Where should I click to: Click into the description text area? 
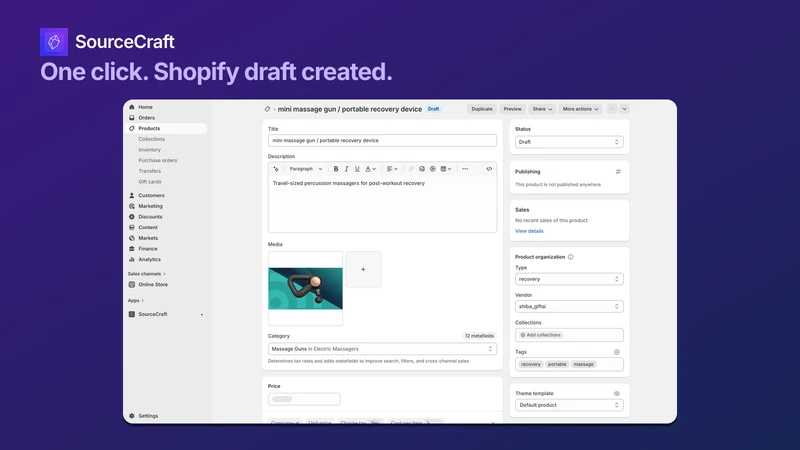click(x=382, y=204)
